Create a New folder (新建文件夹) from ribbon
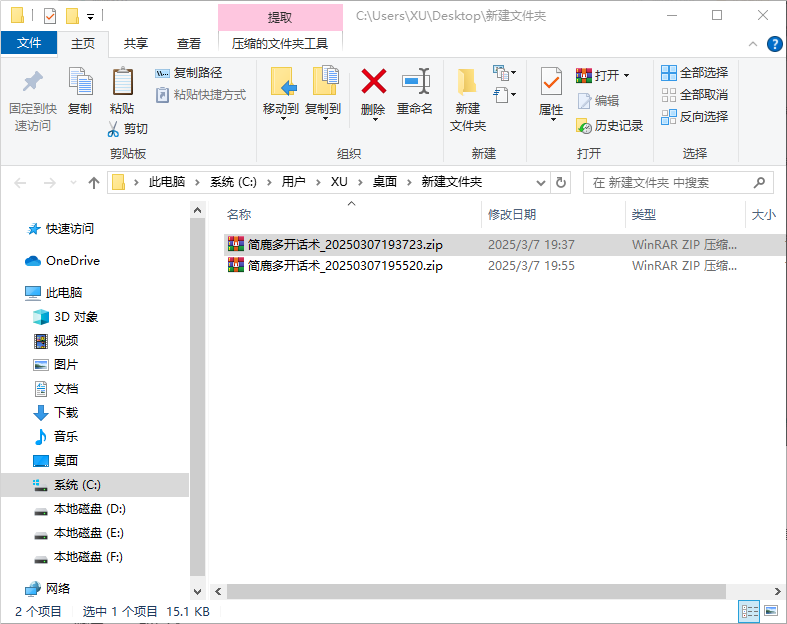Image resolution: width=787 pixels, height=624 pixels. 468,99
